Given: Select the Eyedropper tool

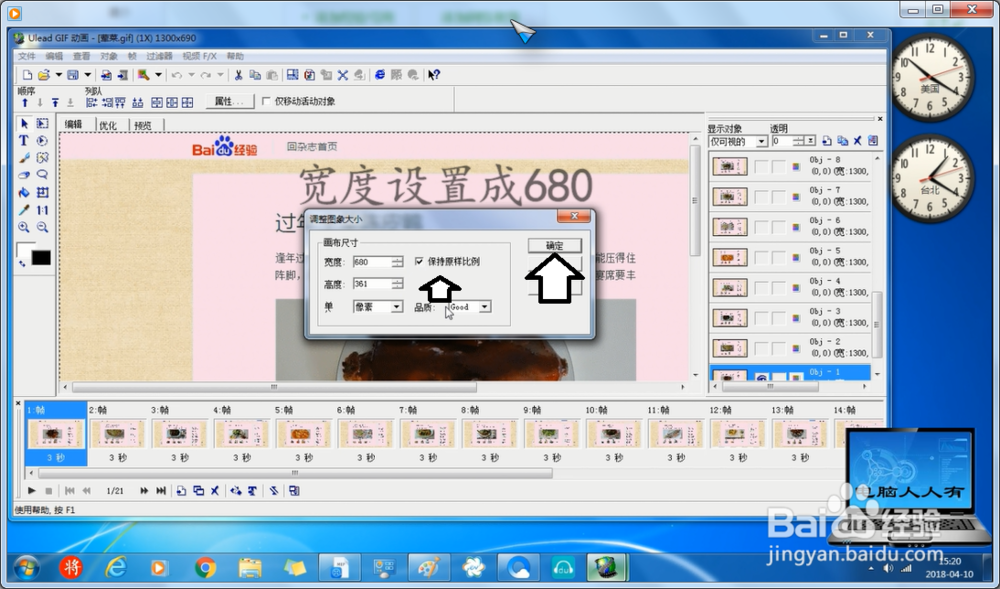Looking at the screenshot, I should [x=24, y=210].
